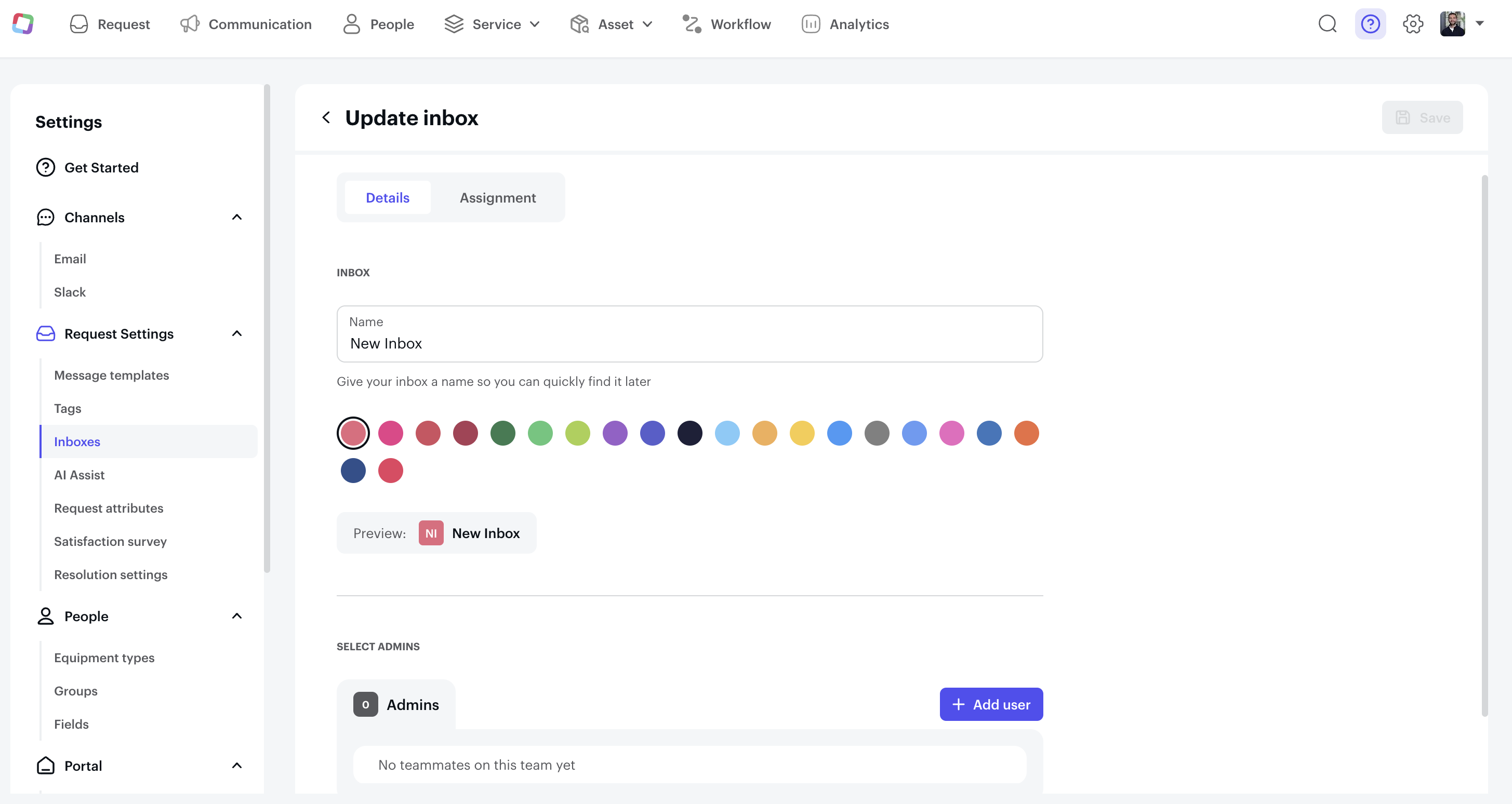The height and width of the screenshot is (804, 1512).
Task: Open the Asset dropdown arrow
Action: [647, 24]
